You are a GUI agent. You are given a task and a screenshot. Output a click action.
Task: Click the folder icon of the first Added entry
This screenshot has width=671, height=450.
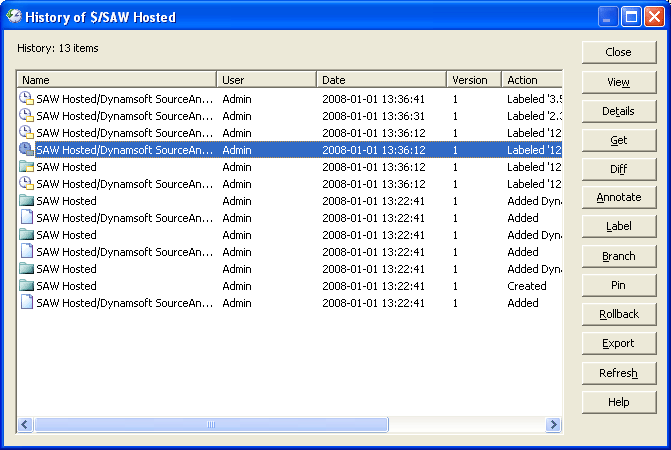point(26,201)
